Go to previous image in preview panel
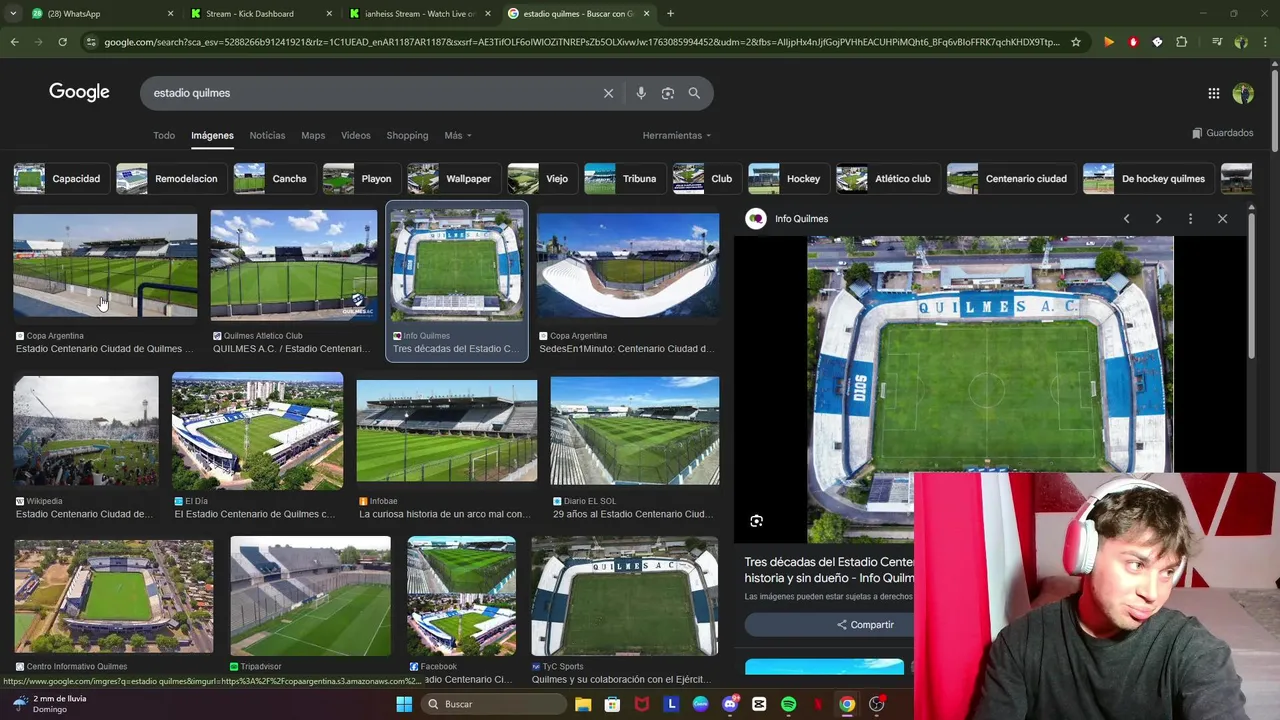This screenshot has width=1280, height=720. pyautogui.click(x=1126, y=219)
